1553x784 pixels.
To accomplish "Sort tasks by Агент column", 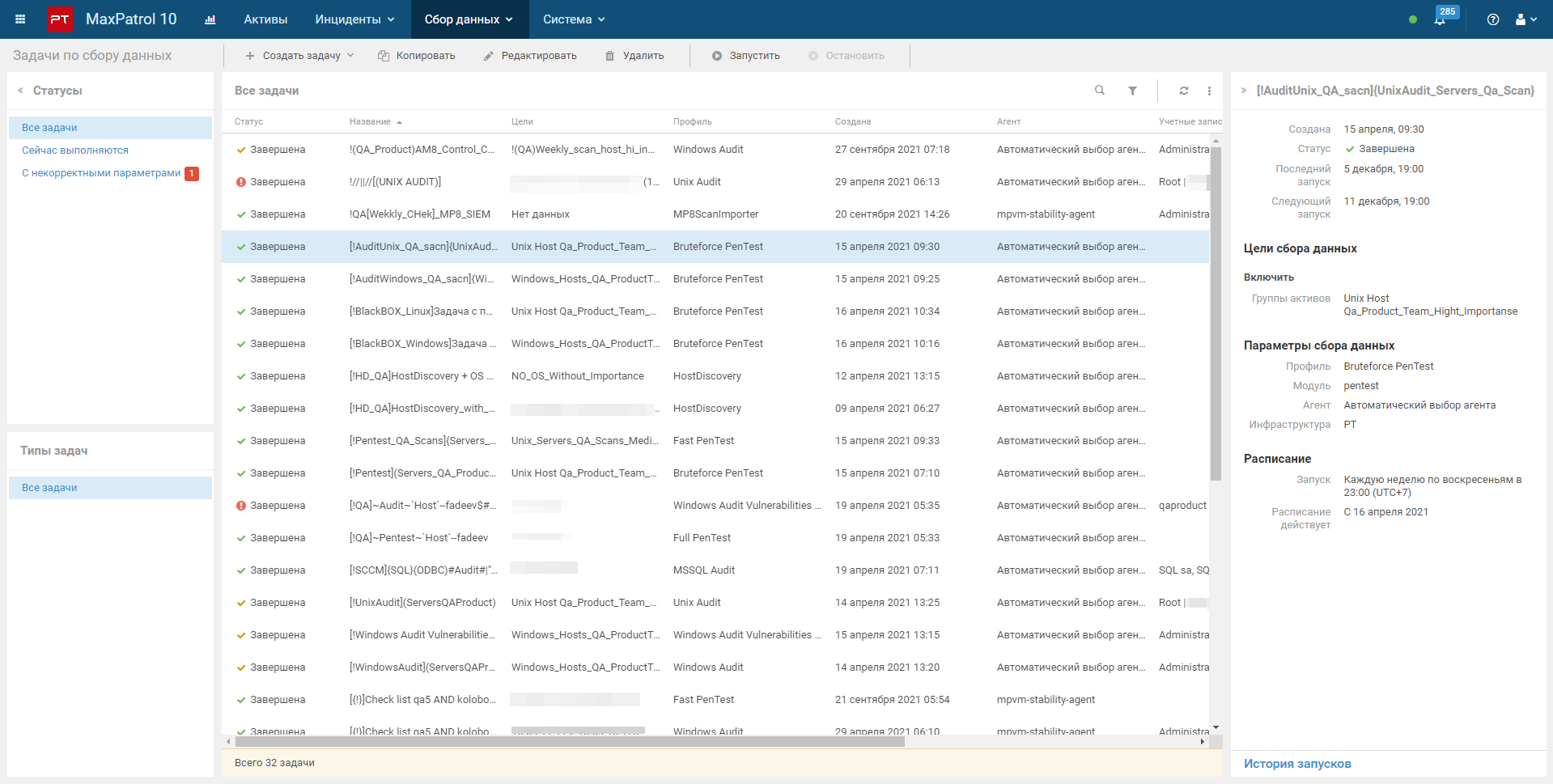I will 1009,121.
